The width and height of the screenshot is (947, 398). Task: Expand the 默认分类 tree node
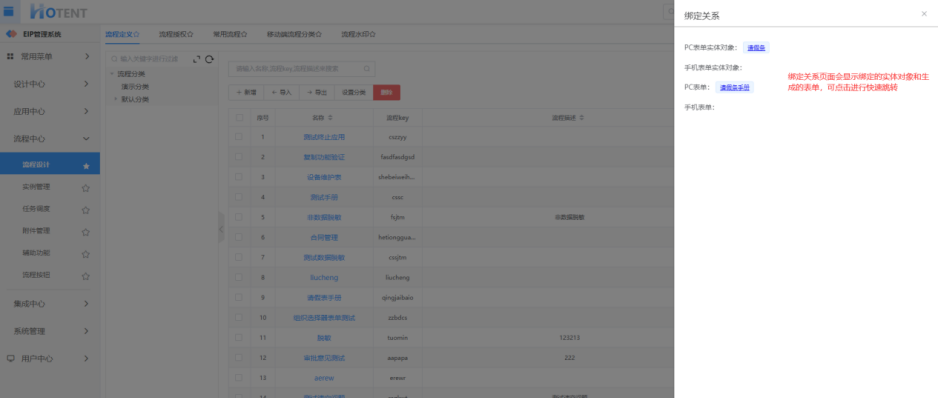tap(116, 99)
